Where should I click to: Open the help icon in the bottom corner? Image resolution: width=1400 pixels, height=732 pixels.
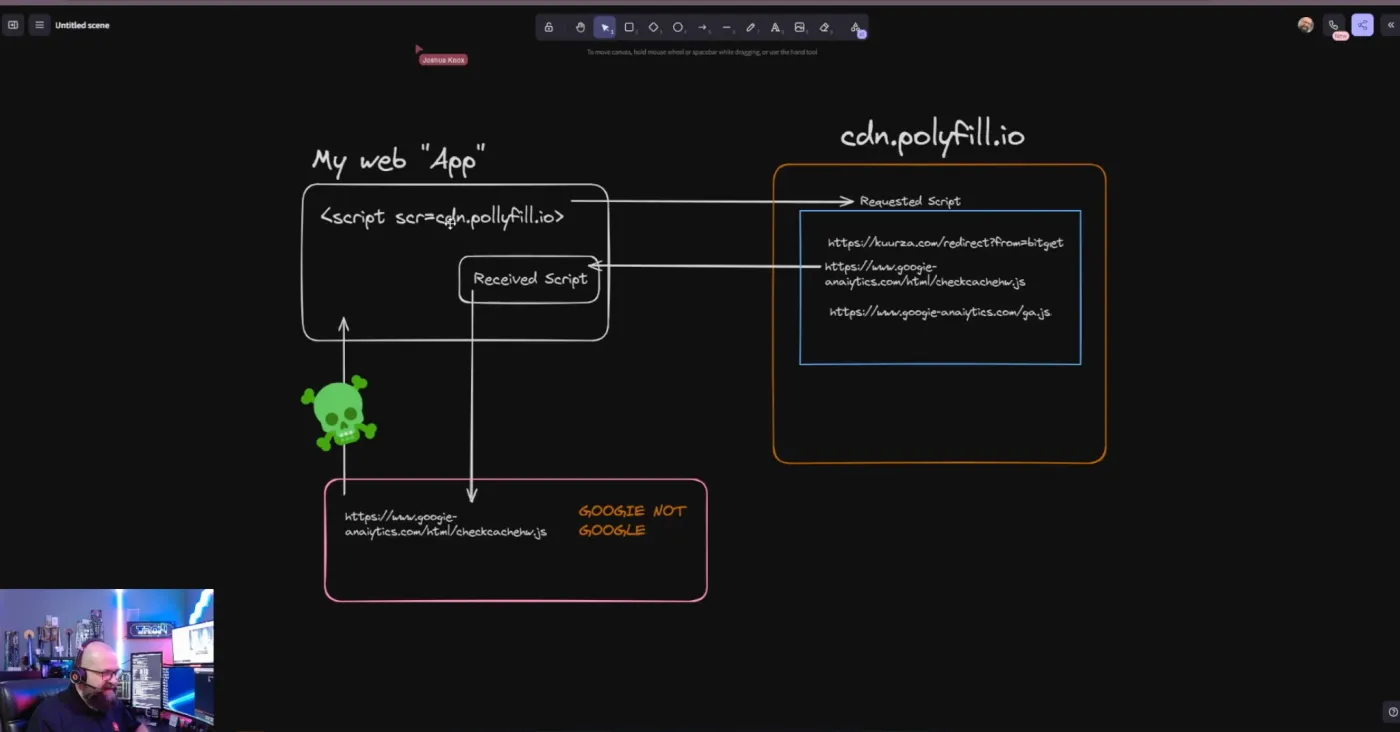coord(1393,712)
